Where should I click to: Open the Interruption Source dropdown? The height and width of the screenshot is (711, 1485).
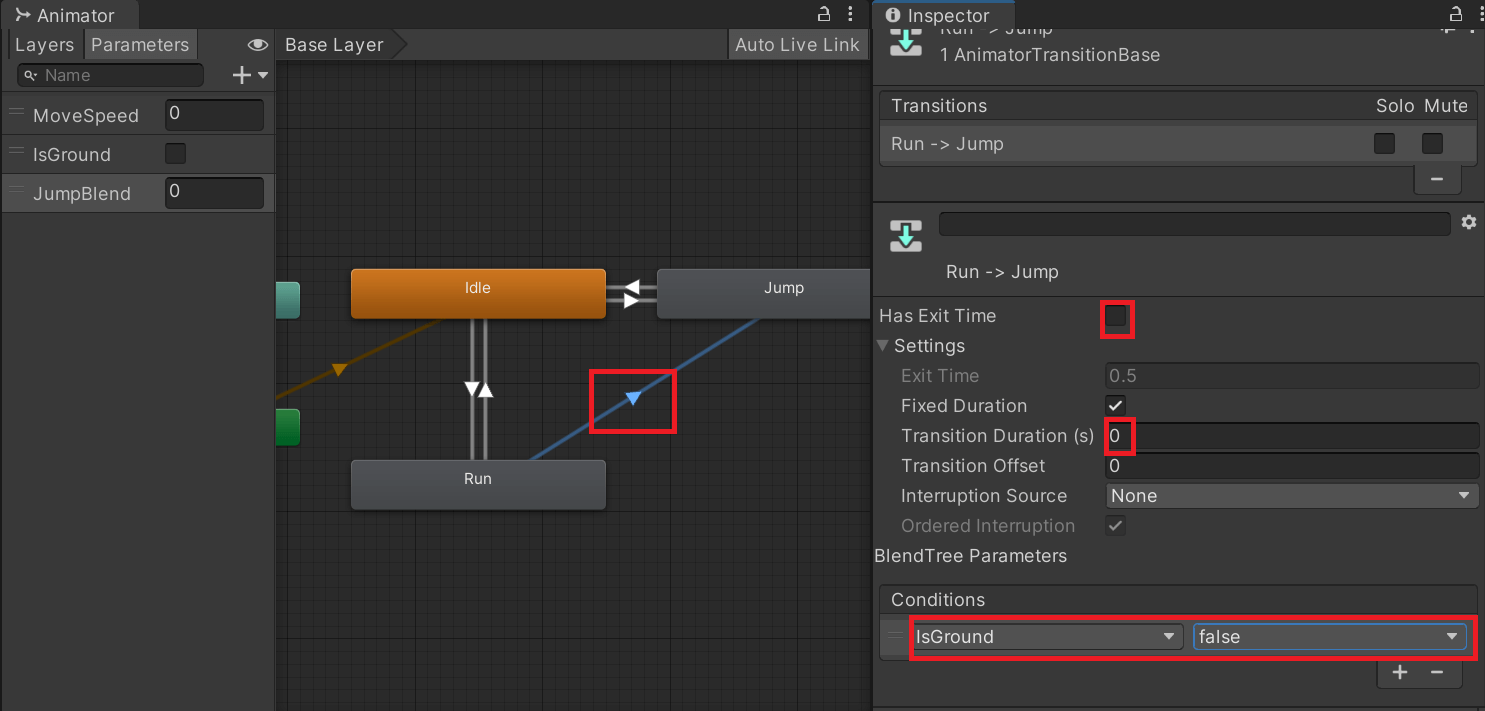1292,496
